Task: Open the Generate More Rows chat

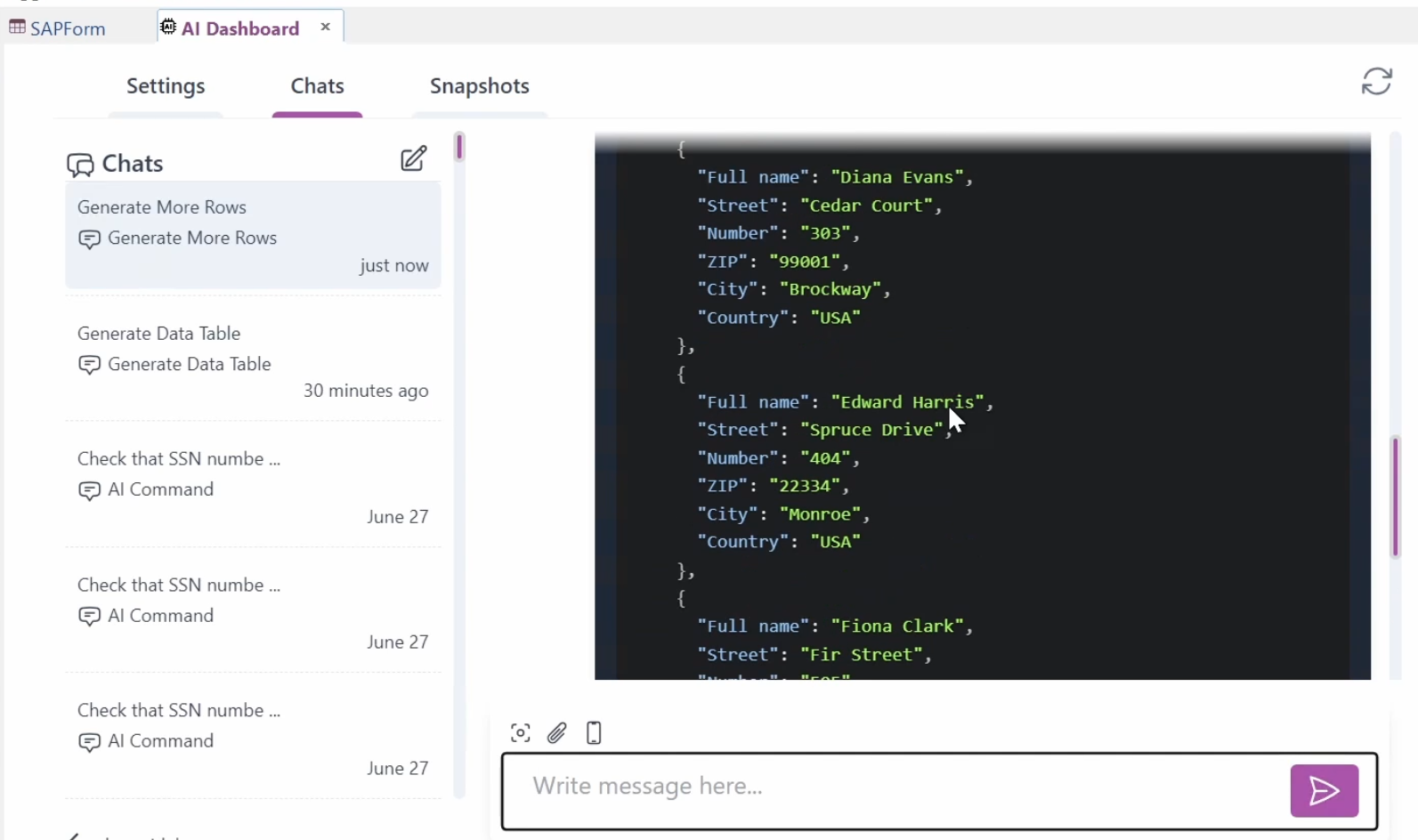Action: [253, 236]
